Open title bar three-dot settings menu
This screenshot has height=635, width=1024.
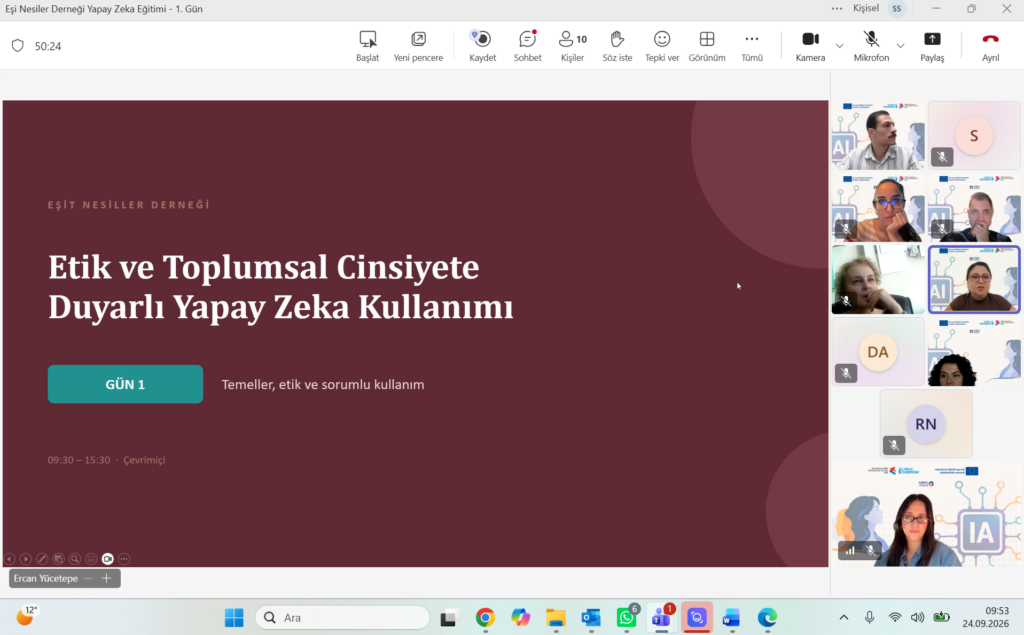(837, 8)
